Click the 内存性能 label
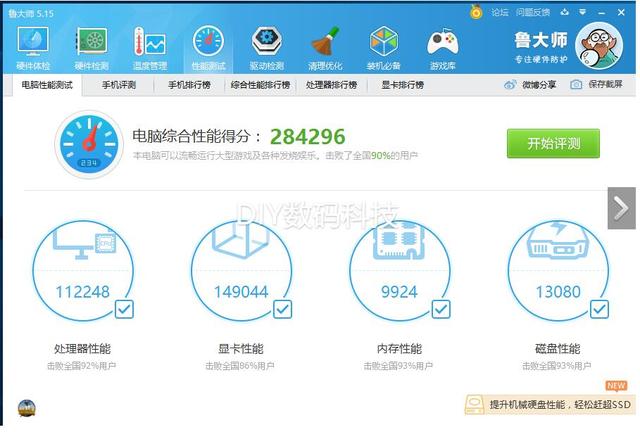The width and height of the screenshot is (640, 432). click(399, 349)
